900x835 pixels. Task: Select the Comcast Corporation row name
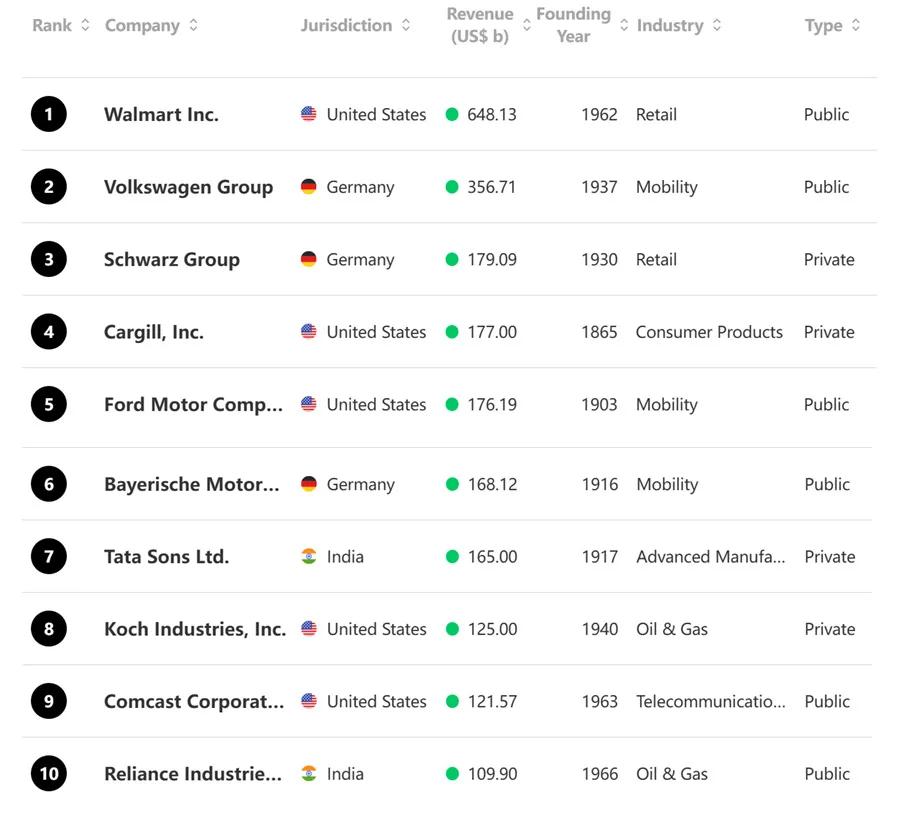pyautogui.click(x=193, y=702)
